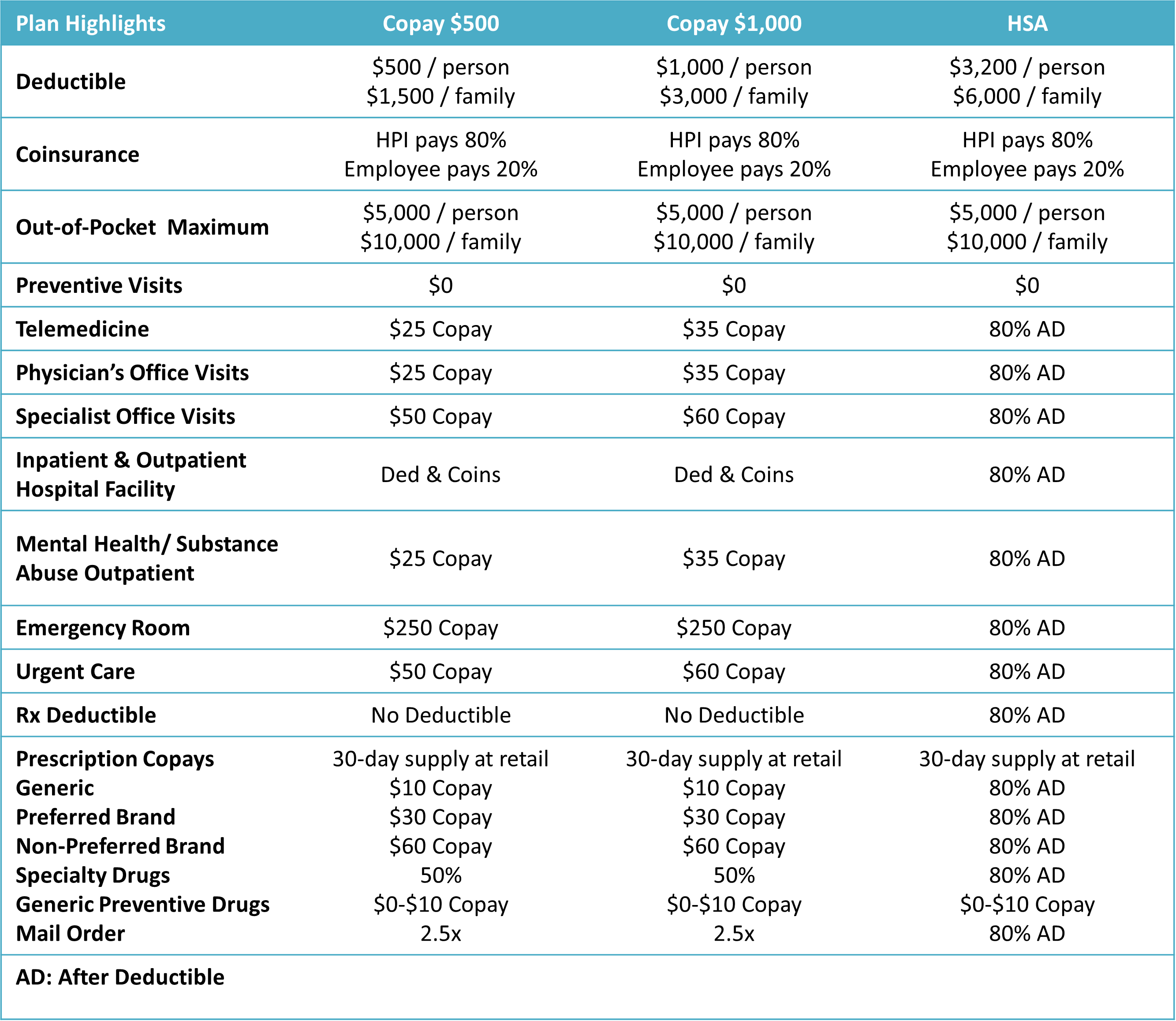
Task: Select the 'Copay $500' column header
Action: click(441, 23)
